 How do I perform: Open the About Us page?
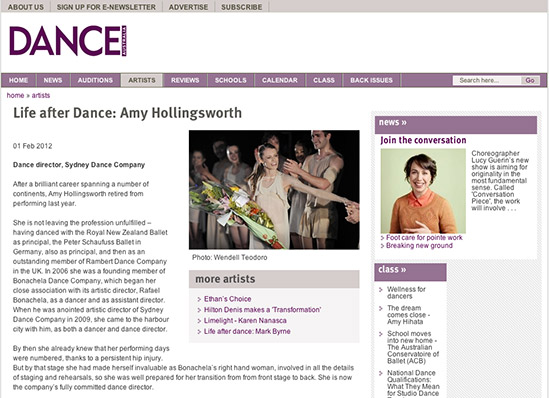26,7
